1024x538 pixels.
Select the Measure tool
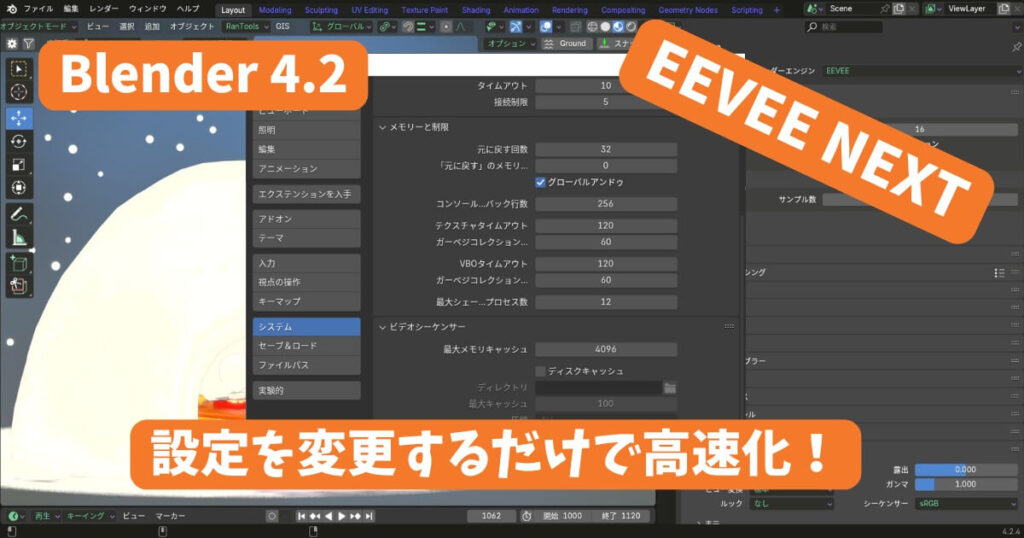(19, 238)
